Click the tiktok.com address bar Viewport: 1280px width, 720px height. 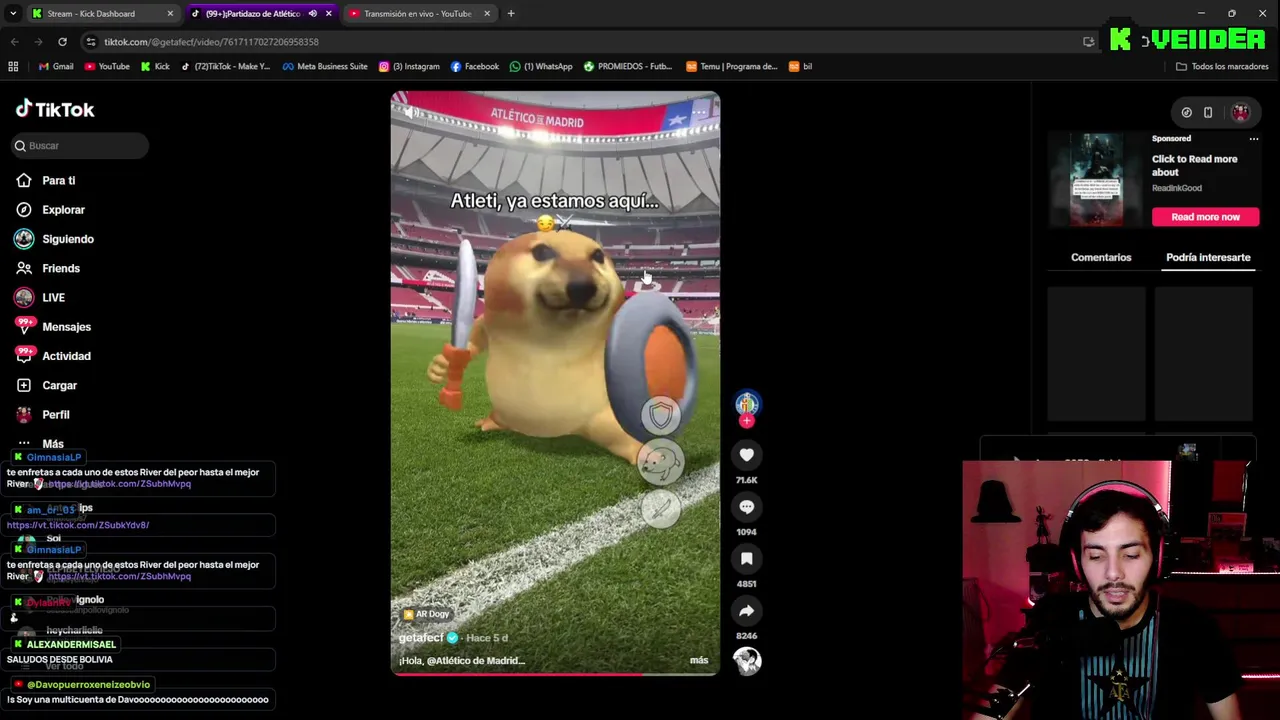[580, 42]
